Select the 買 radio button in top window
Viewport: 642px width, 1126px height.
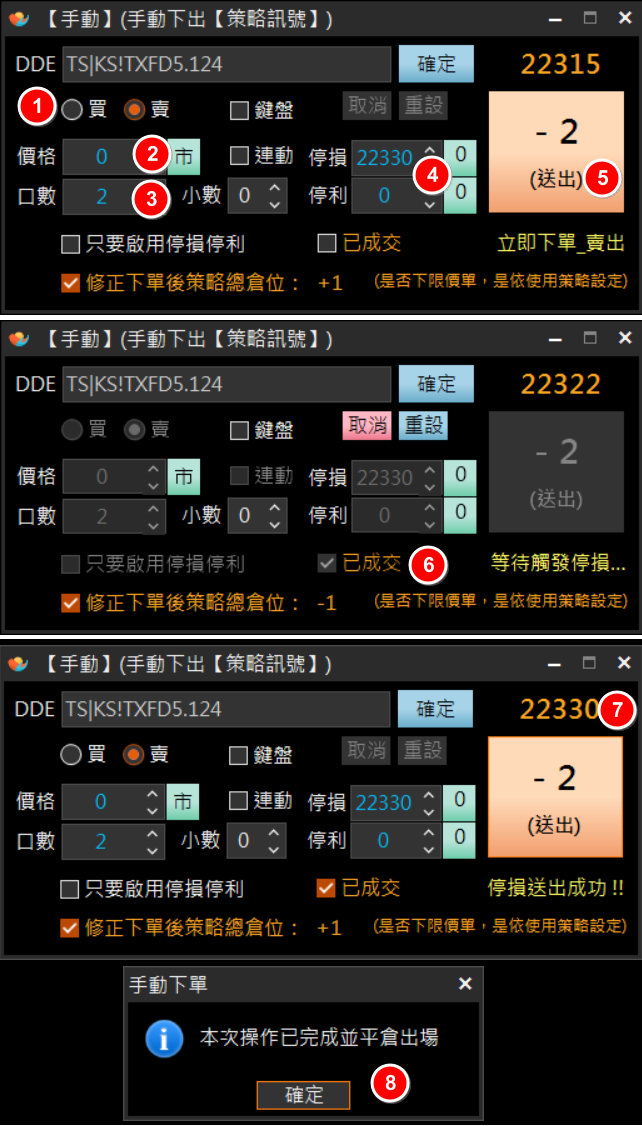(72, 109)
